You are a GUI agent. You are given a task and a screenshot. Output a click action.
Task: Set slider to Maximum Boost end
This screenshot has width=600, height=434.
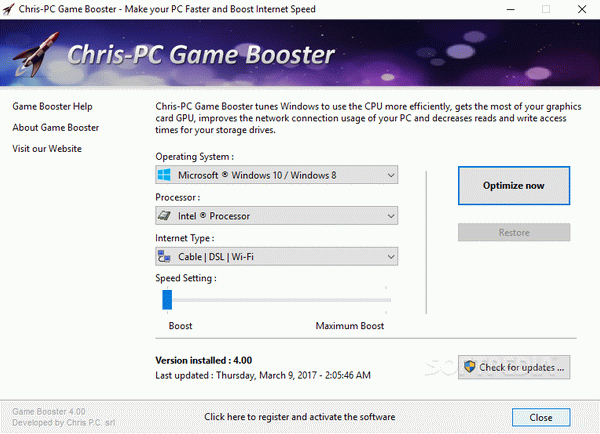click(x=386, y=300)
